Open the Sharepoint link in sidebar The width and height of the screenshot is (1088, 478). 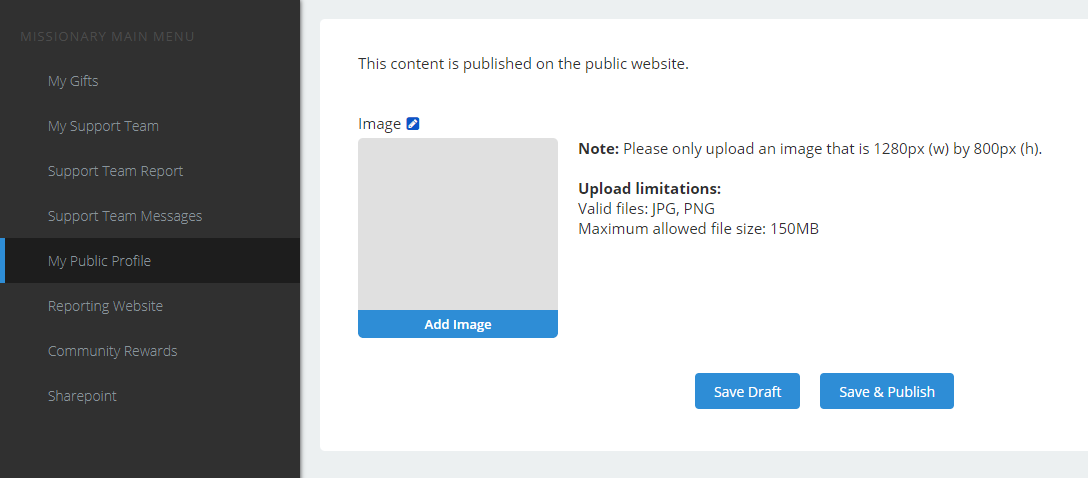click(82, 396)
